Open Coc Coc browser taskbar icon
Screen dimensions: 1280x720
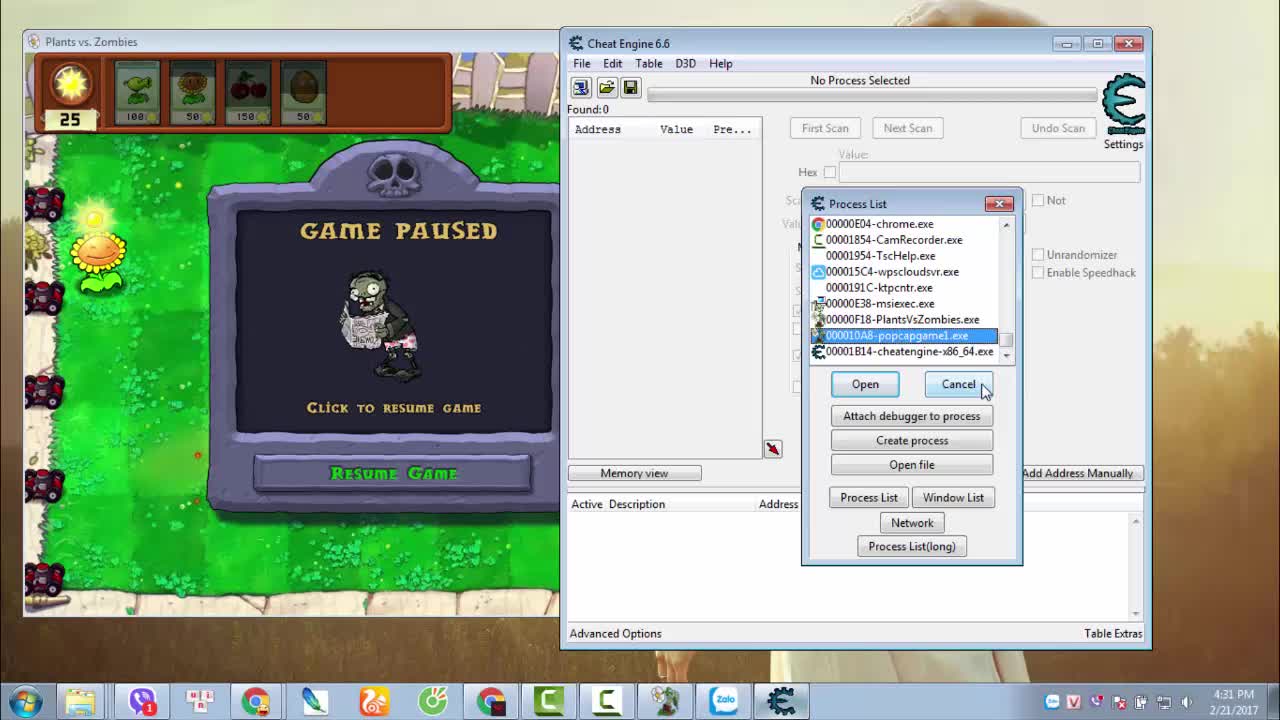433,701
